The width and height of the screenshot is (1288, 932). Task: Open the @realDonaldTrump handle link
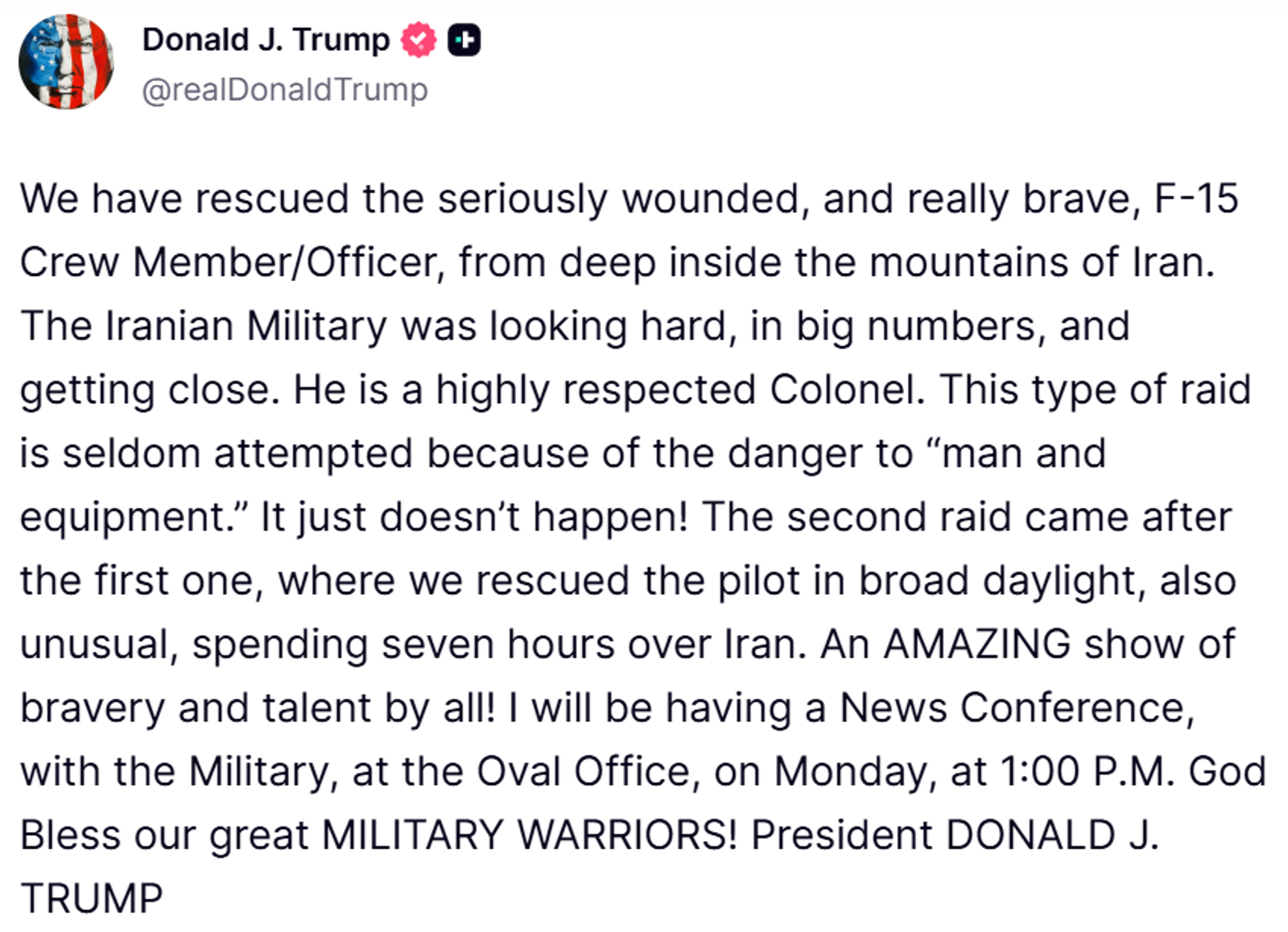285,89
